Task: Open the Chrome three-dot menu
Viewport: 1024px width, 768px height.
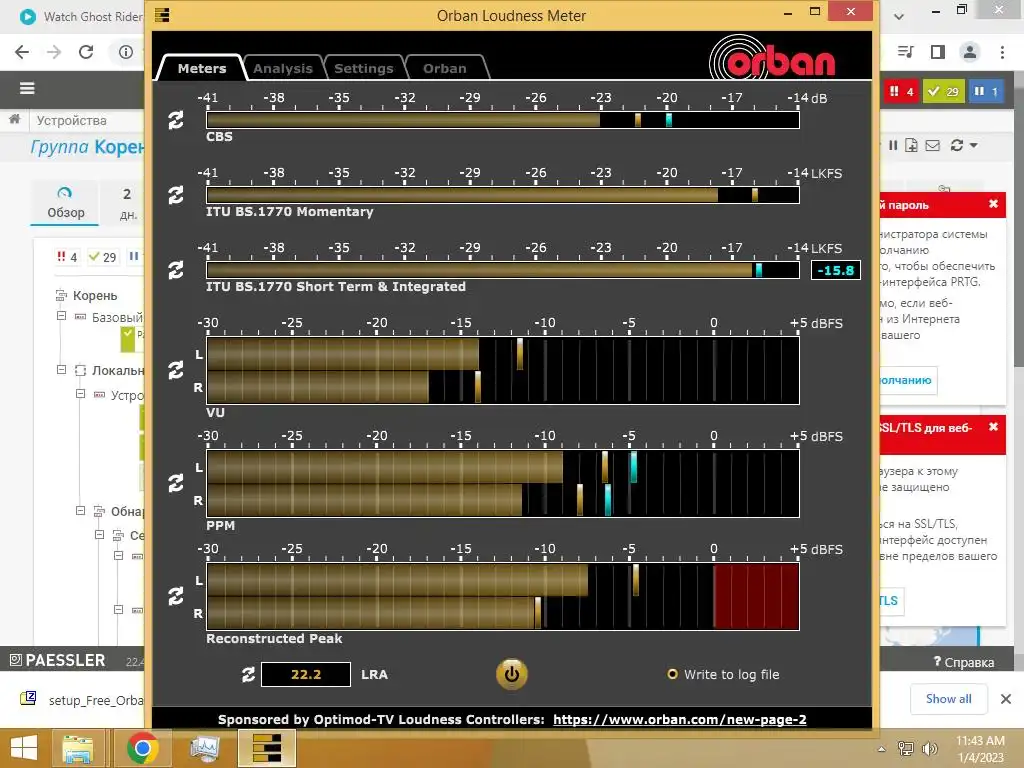Action: 1002,52
